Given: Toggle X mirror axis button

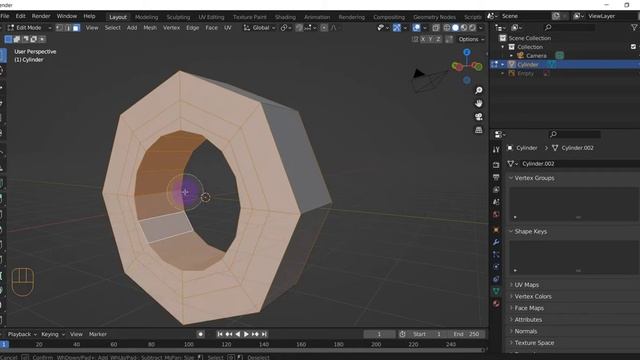Looking at the screenshot, I should click(x=423, y=39).
